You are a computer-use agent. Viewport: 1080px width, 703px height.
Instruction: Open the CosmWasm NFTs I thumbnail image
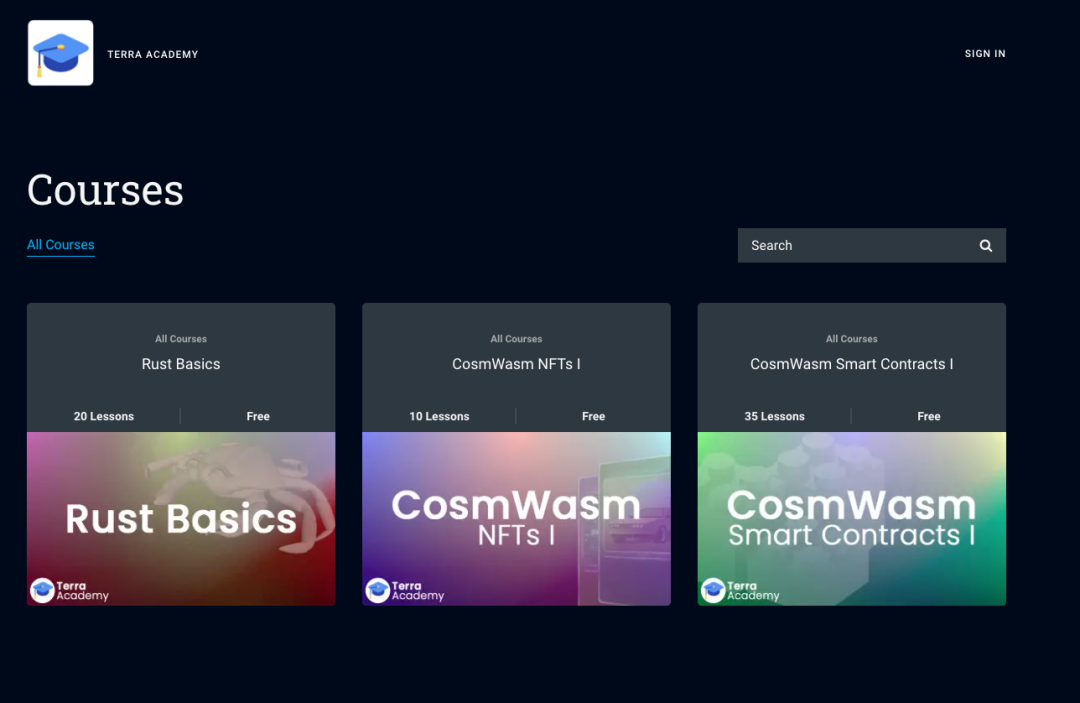point(516,518)
